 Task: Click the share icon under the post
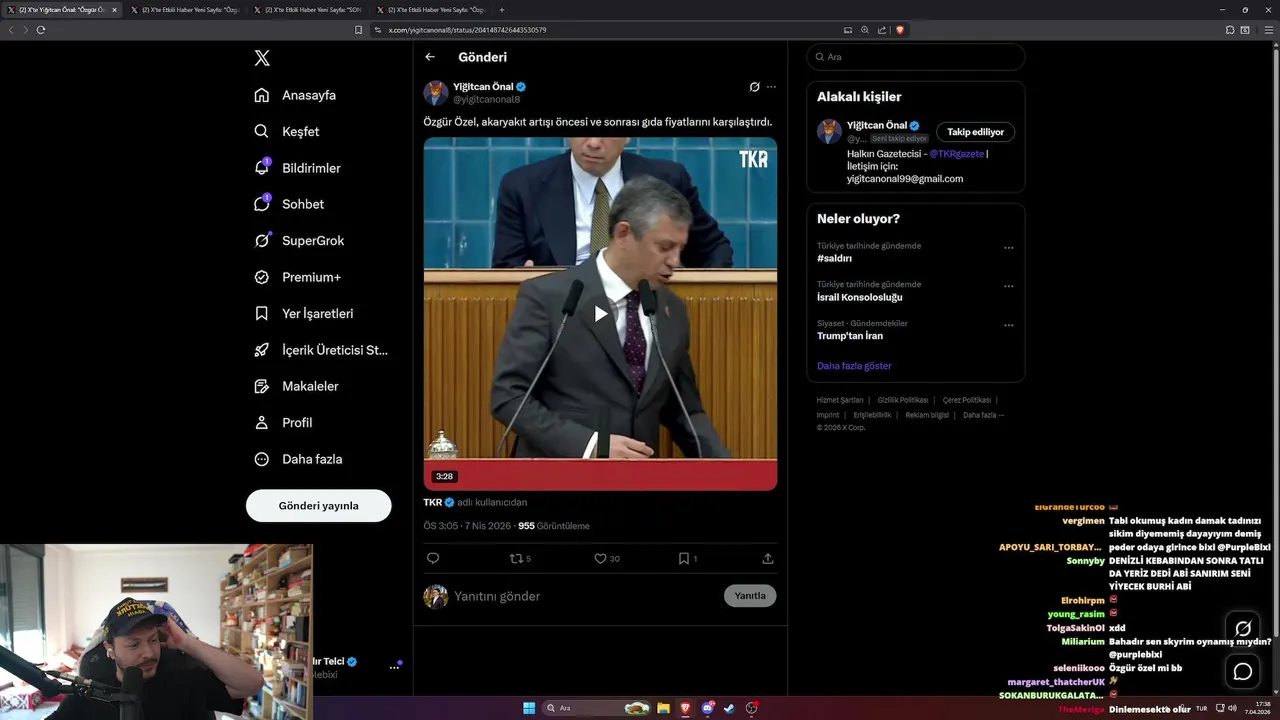tap(768, 558)
